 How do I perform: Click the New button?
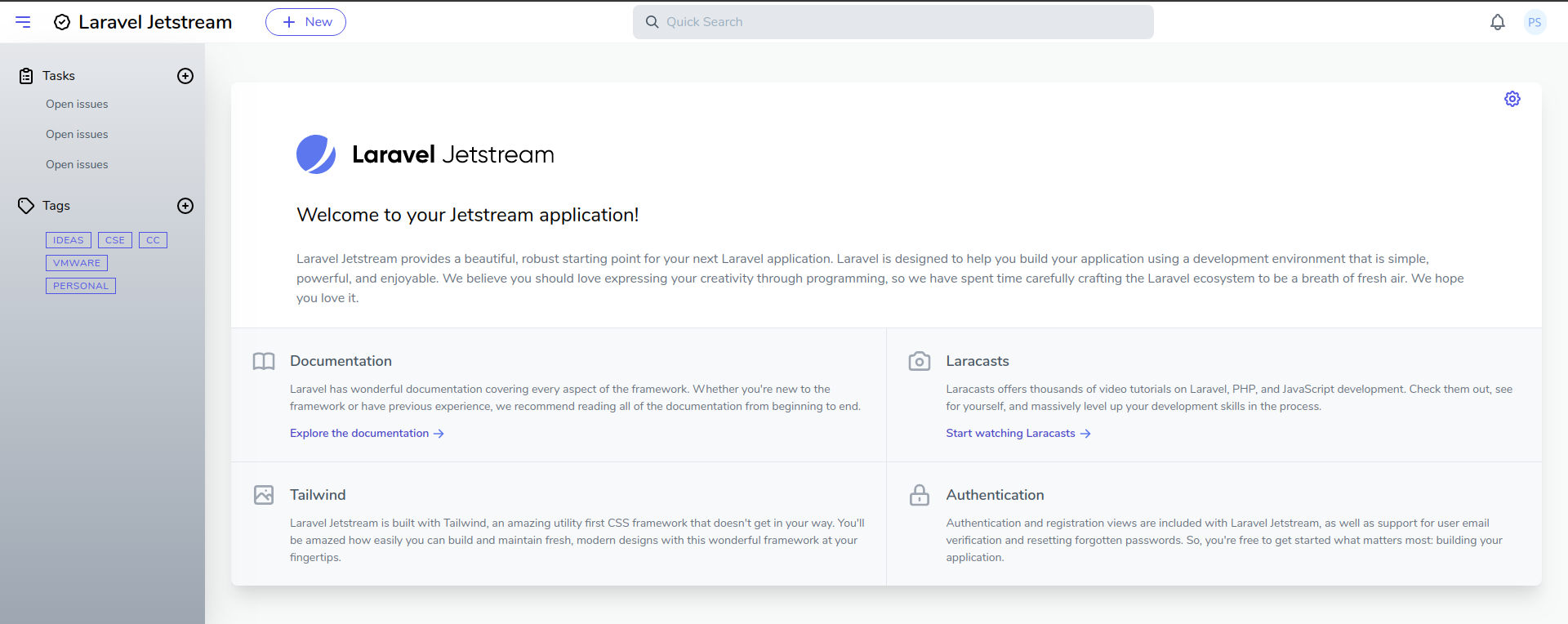click(x=305, y=22)
